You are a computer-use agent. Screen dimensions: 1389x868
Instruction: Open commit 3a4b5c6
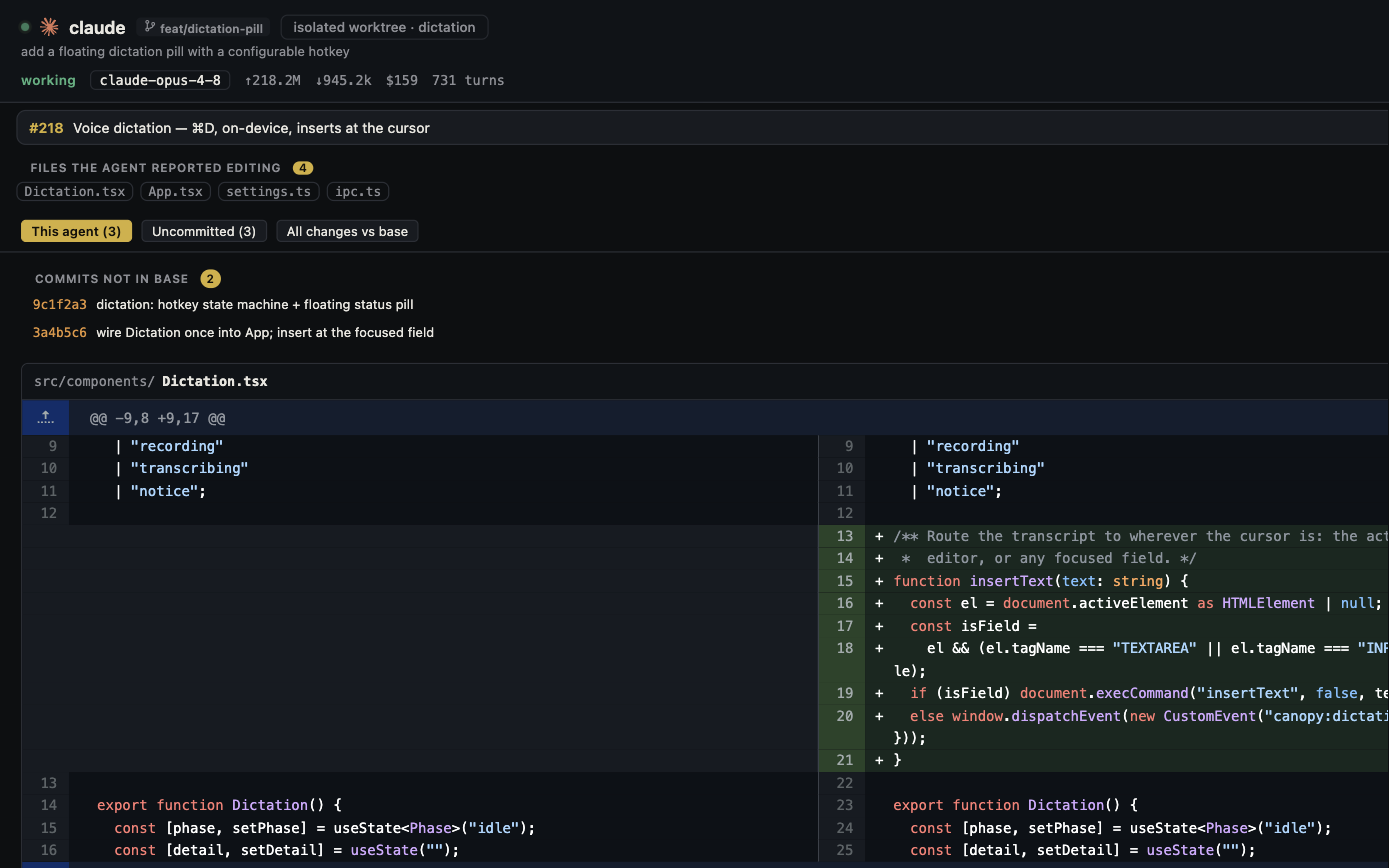tap(60, 332)
